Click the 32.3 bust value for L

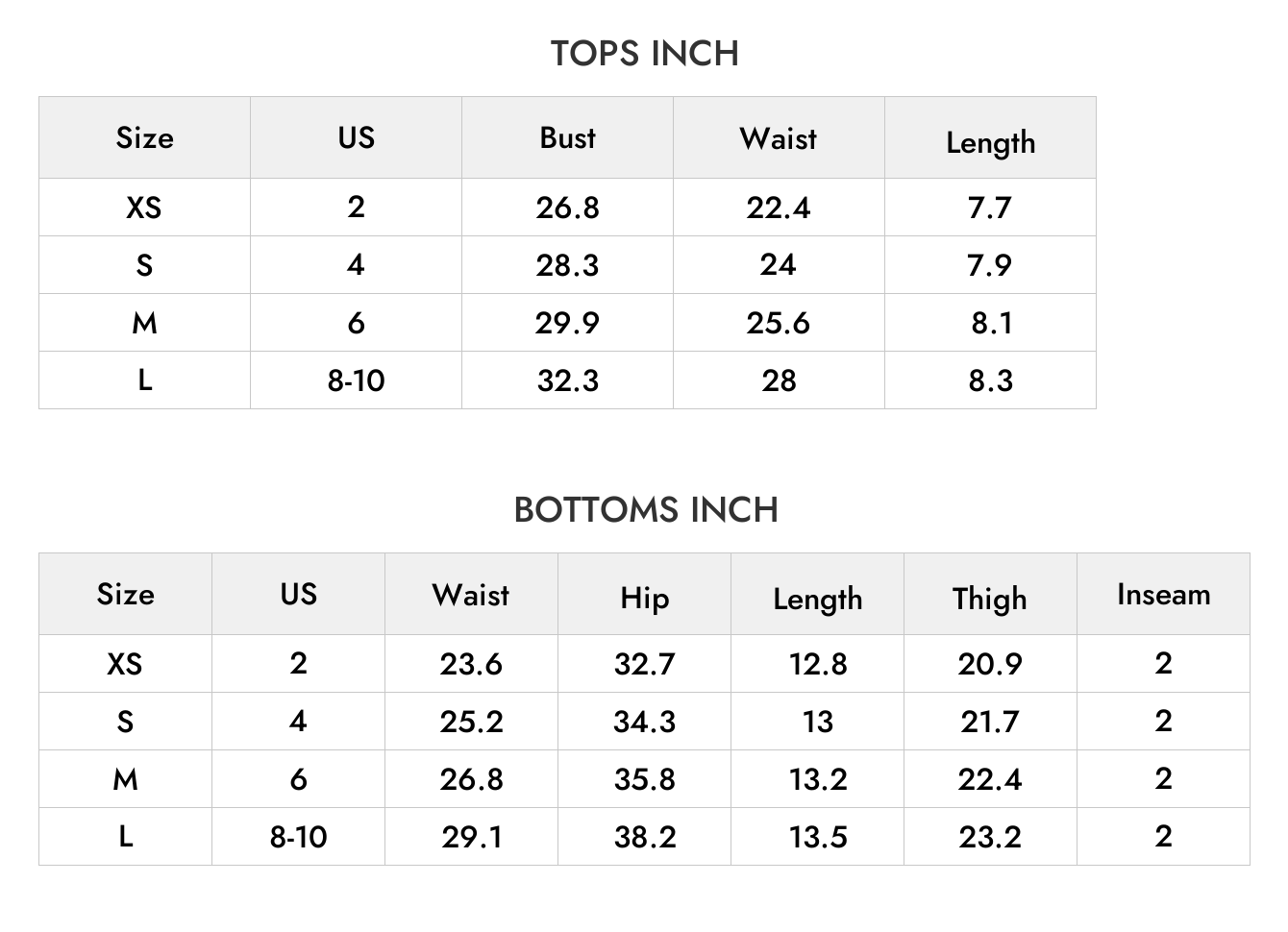coord(567,380)
